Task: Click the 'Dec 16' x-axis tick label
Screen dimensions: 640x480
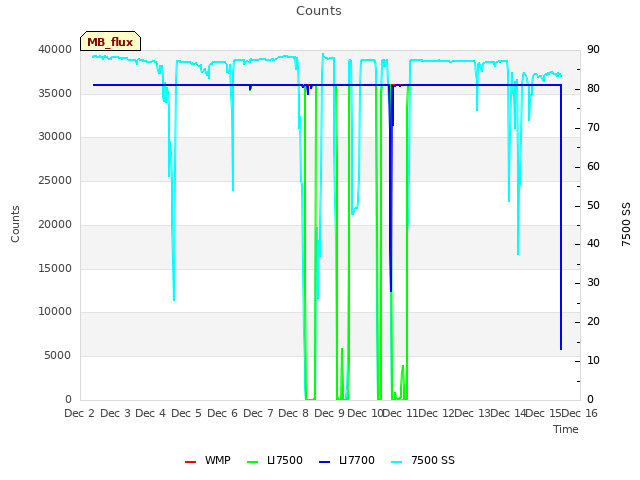Action: click(x=579, y=413)
